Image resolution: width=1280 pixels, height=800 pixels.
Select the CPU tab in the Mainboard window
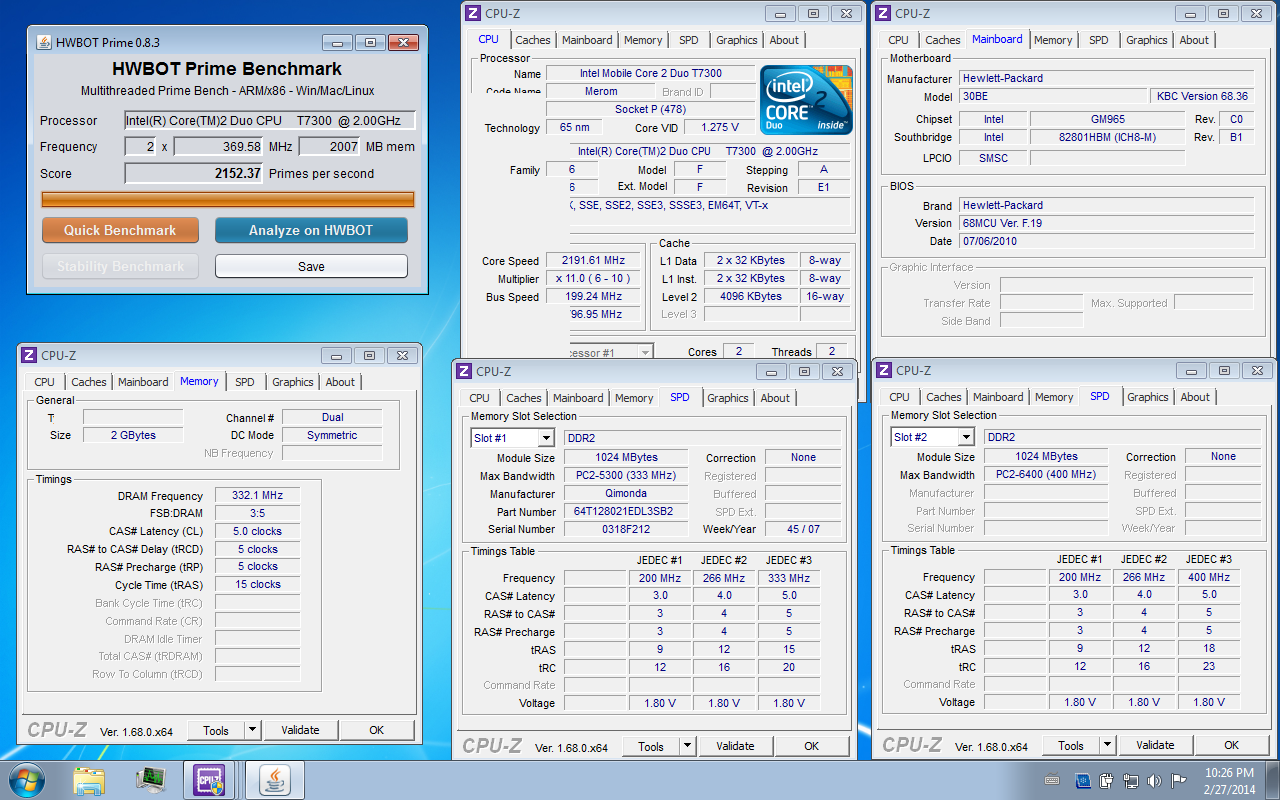pos(898,40)
